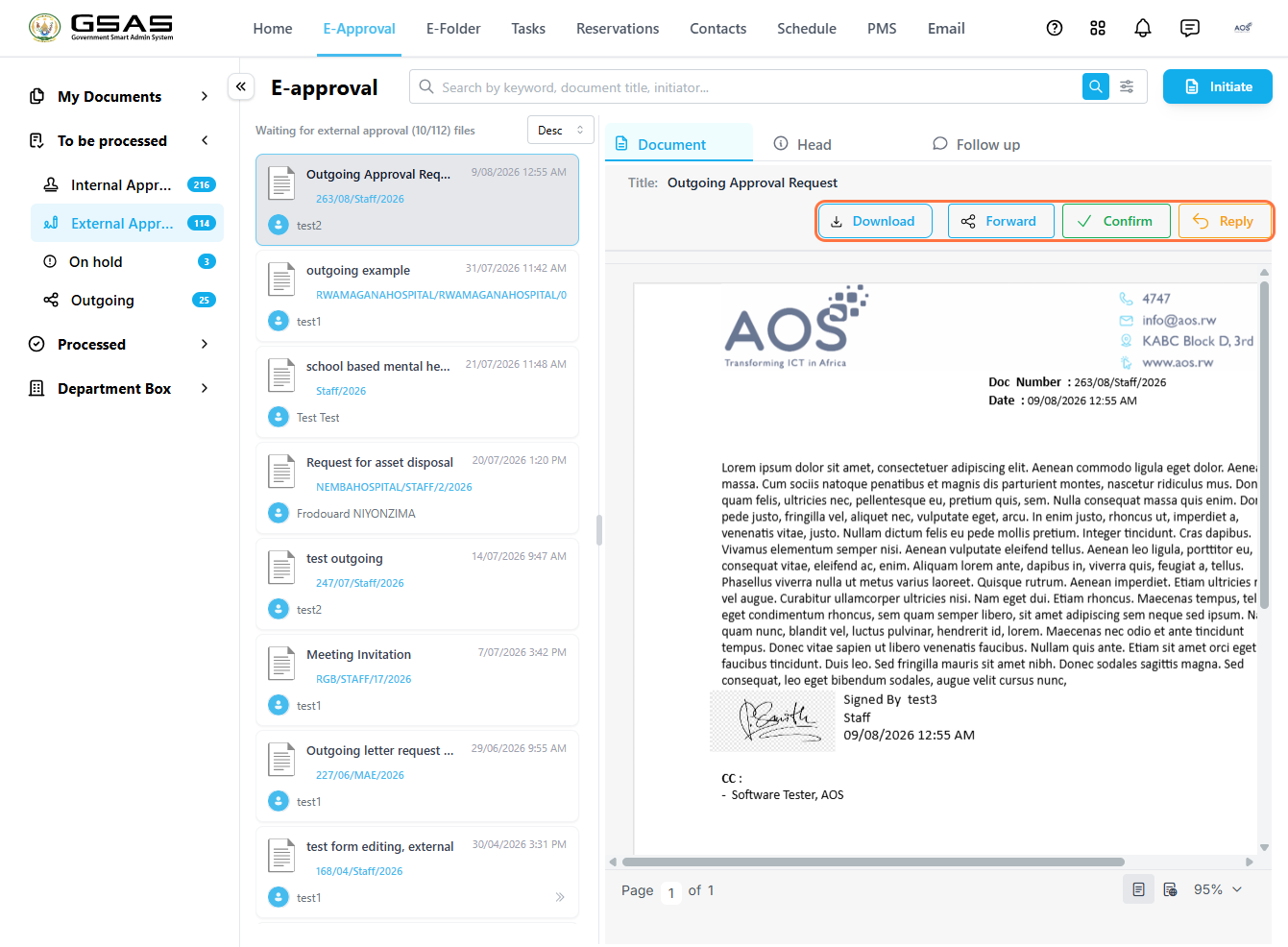Open advanced search filter sliders icon

[1127, 86]
